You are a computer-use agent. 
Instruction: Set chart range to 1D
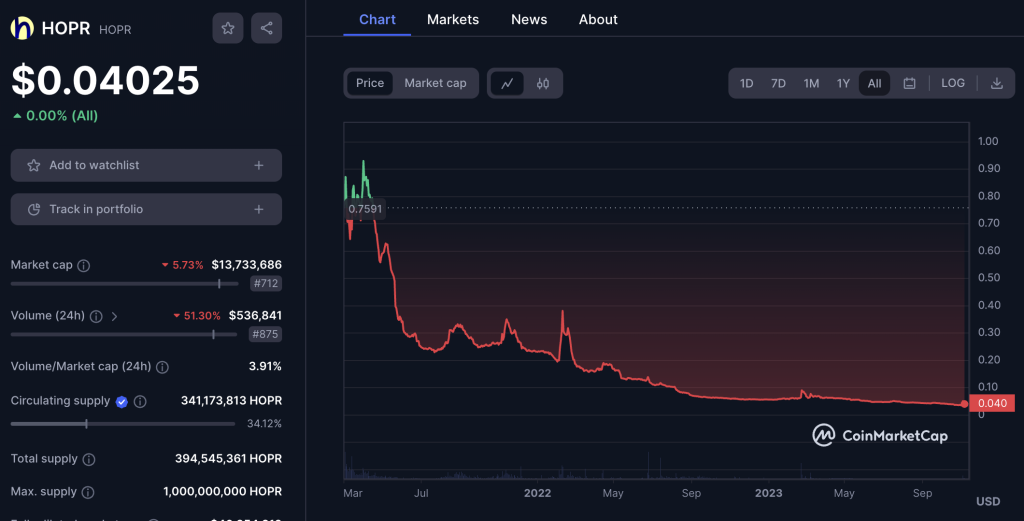click(746, 84)
